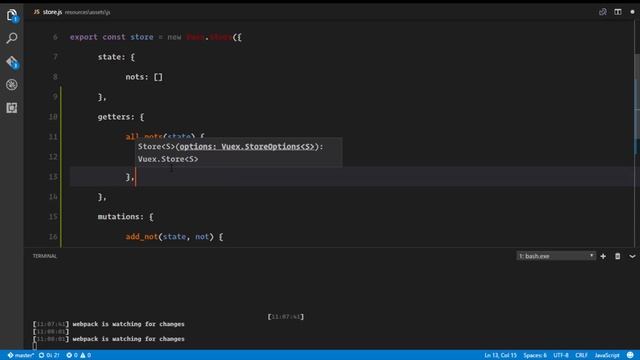This screenshot has width=640, height=360.
Task: Click 'export const store' text on line 6
Action: tap(111, 37)
